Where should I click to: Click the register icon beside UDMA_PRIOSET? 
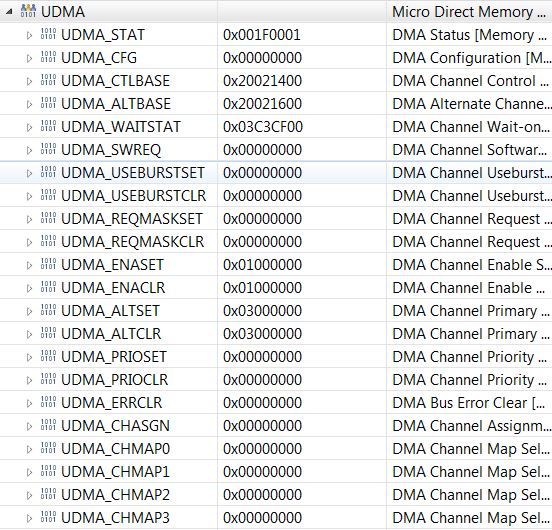pyautogui.click(x=48, y=356)
